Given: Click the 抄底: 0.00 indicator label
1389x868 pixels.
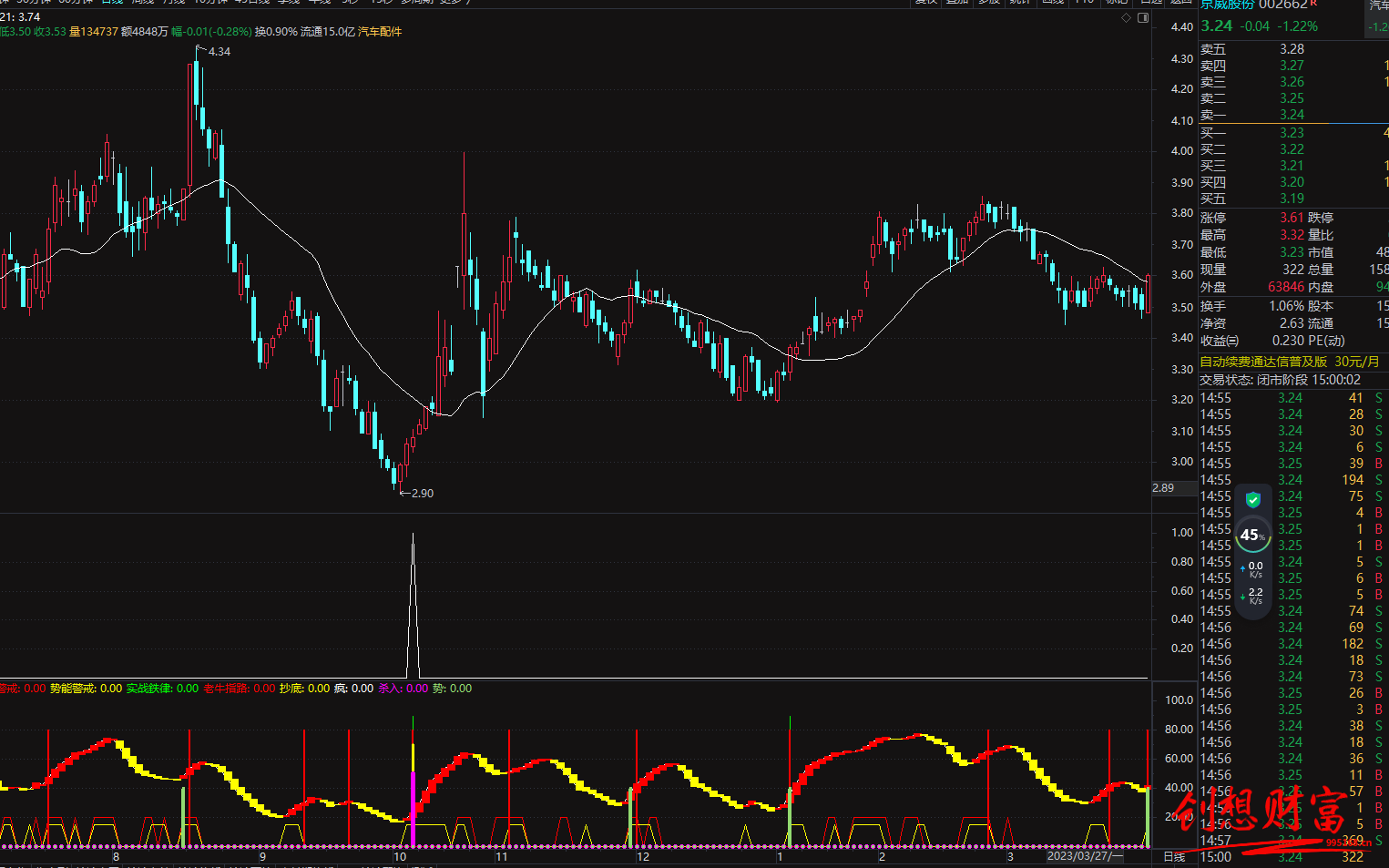Looking at the screenshot, I should 304,689.
